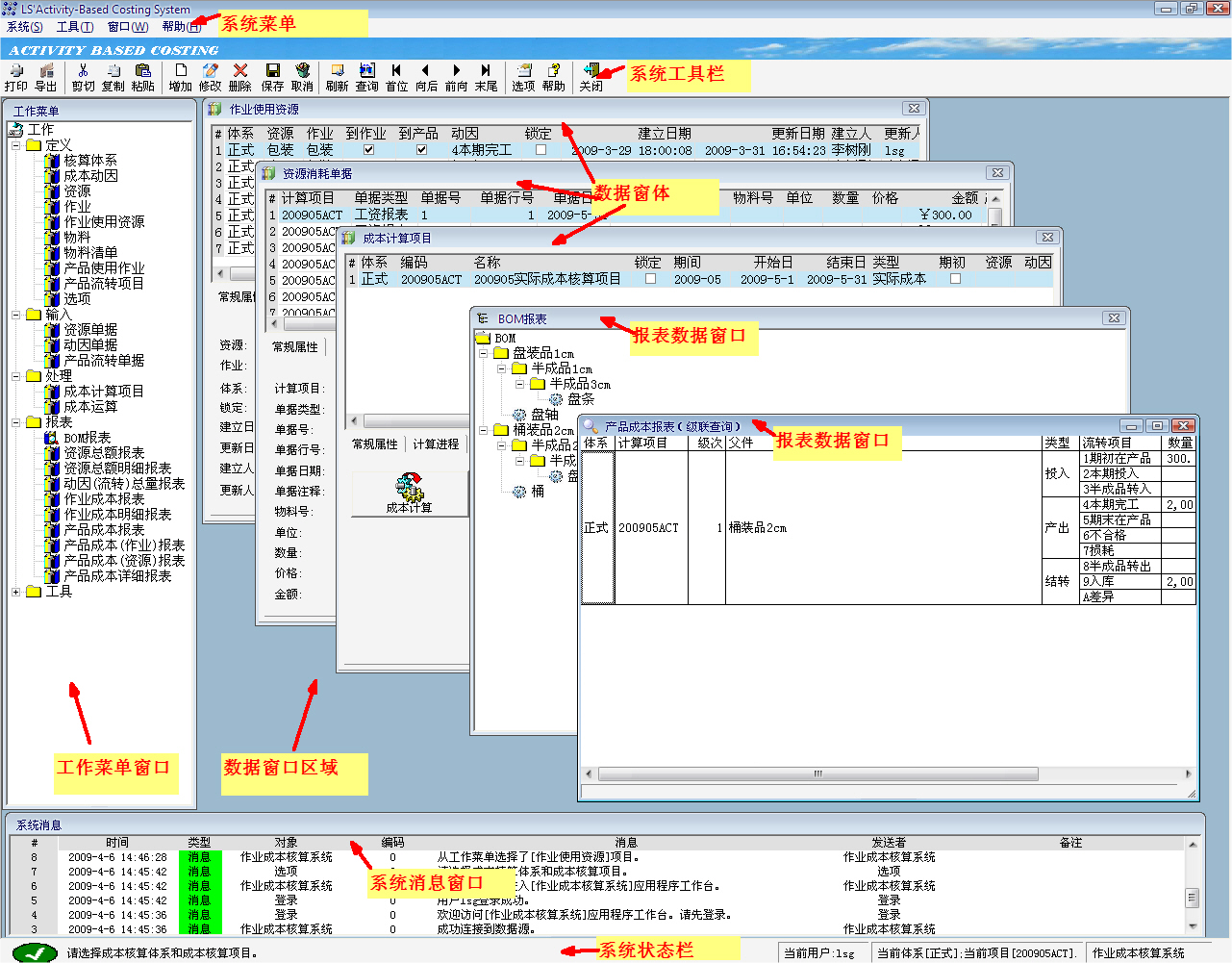Click the horizontal scrollbar in 产品成本报表 window
The width and height of the screenshot is (1232, 963).
(x=817, y=773)
